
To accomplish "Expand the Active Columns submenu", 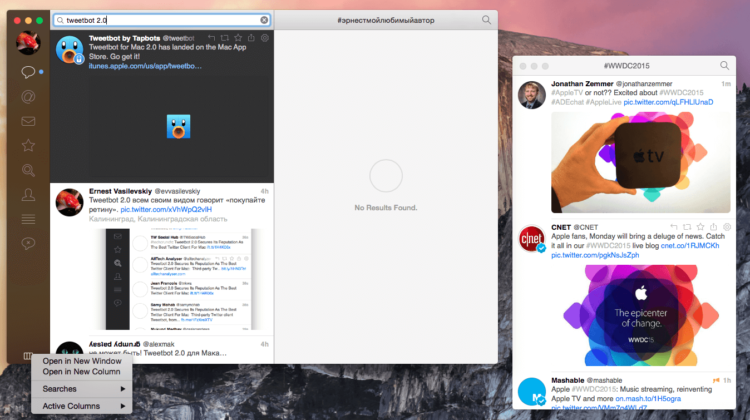I will tap(82, 406).
